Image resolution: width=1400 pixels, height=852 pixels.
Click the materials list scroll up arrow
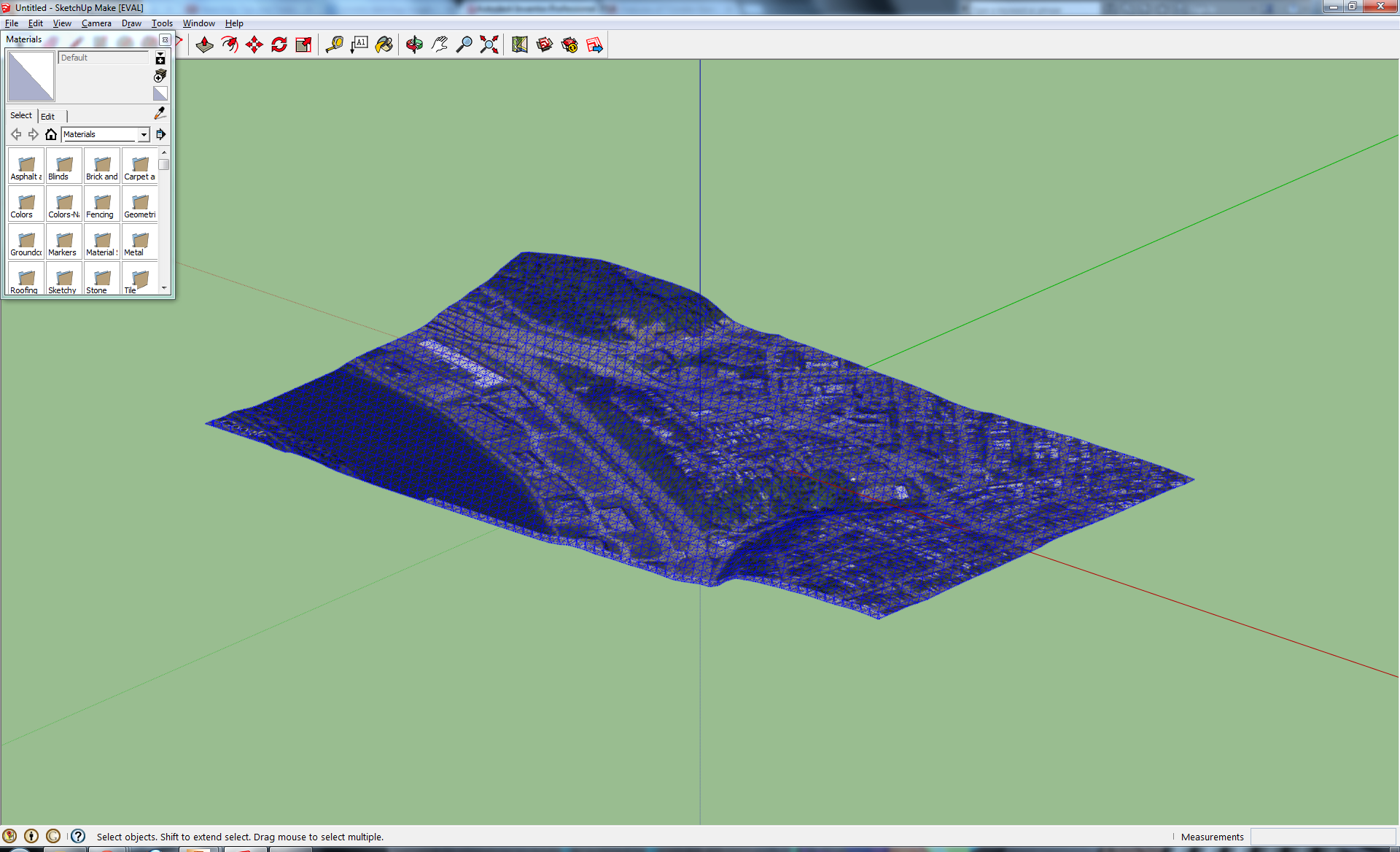[x=164, y=152]
